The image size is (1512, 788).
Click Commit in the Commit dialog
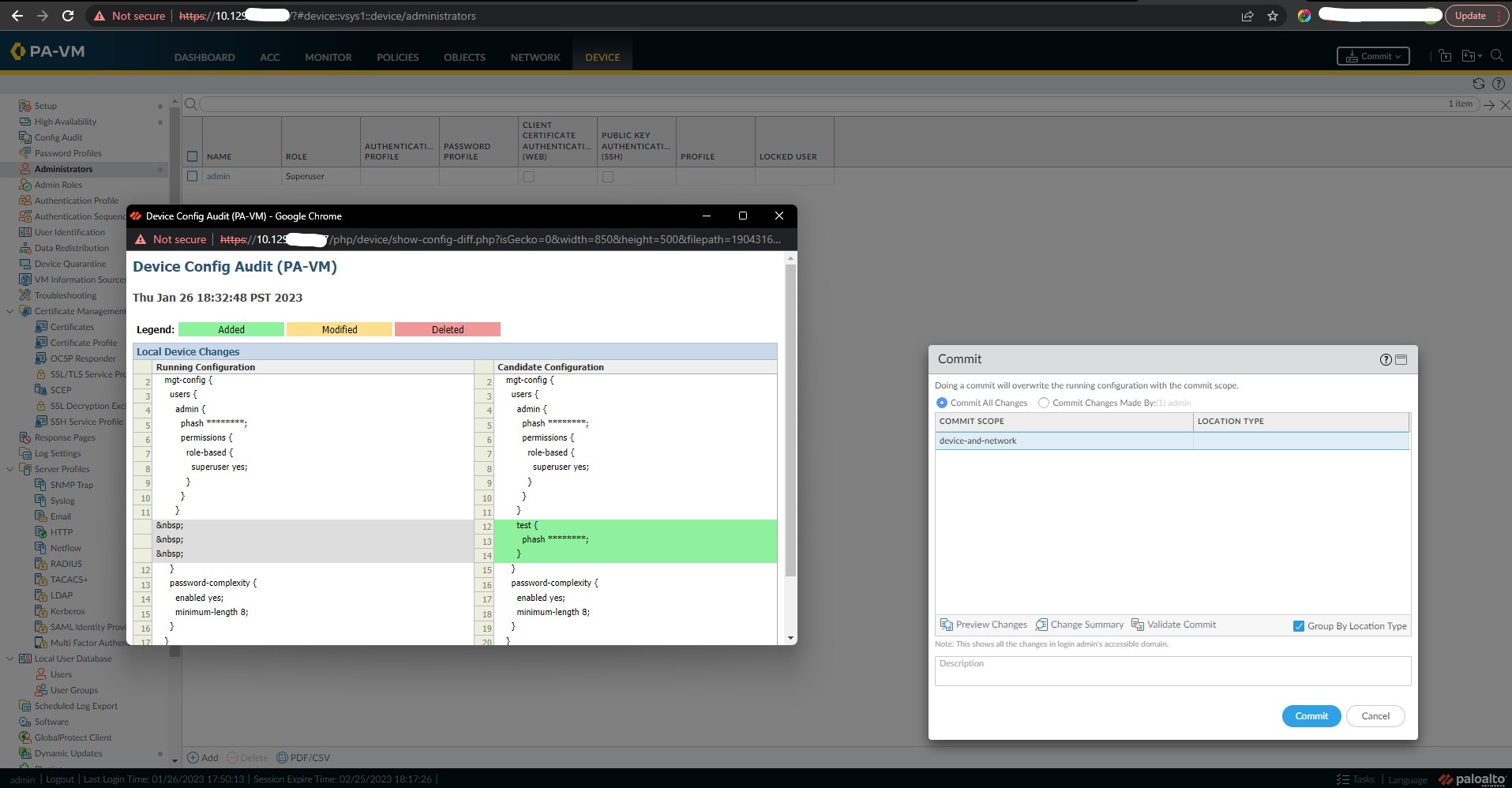[x=1310, y=715]
